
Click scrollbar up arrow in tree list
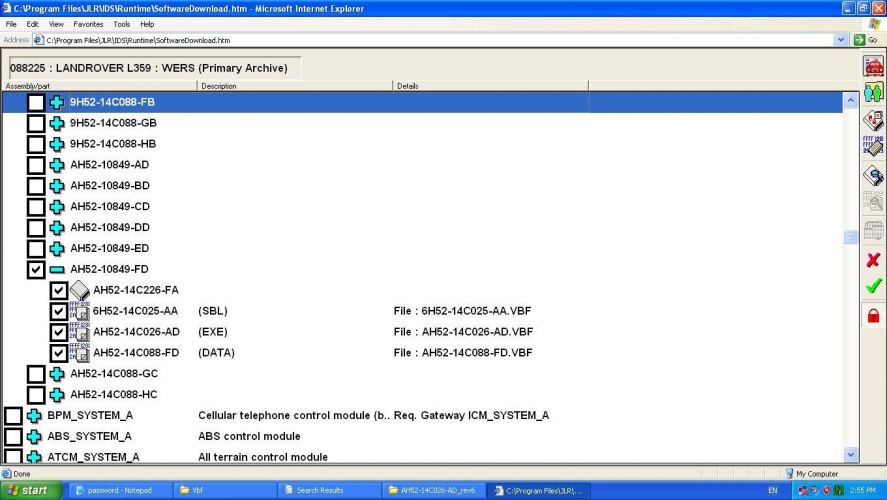click(850, 101)
